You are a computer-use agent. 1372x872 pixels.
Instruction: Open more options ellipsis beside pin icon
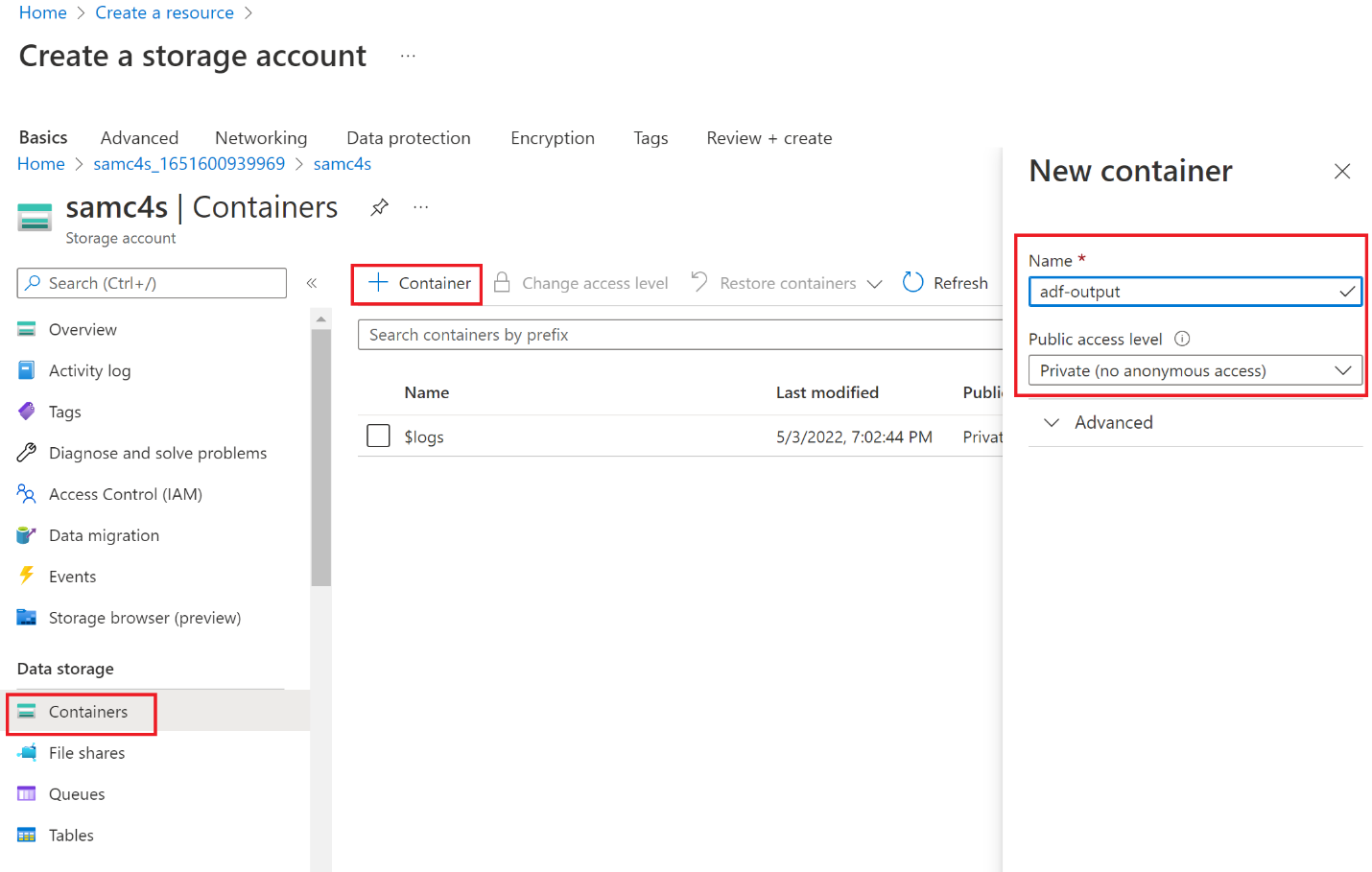(x=420, y=207)
